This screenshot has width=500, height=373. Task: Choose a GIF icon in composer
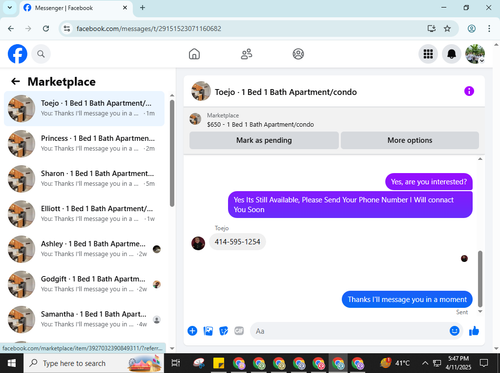pyautogui.click(x=239, y=331)
